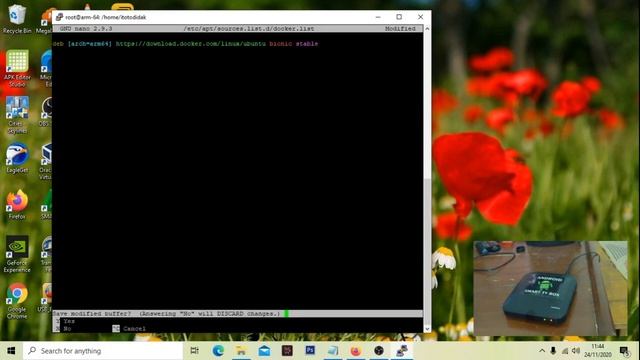
Task: Show hidden system tray icons
Action: (x=542, y=351)
